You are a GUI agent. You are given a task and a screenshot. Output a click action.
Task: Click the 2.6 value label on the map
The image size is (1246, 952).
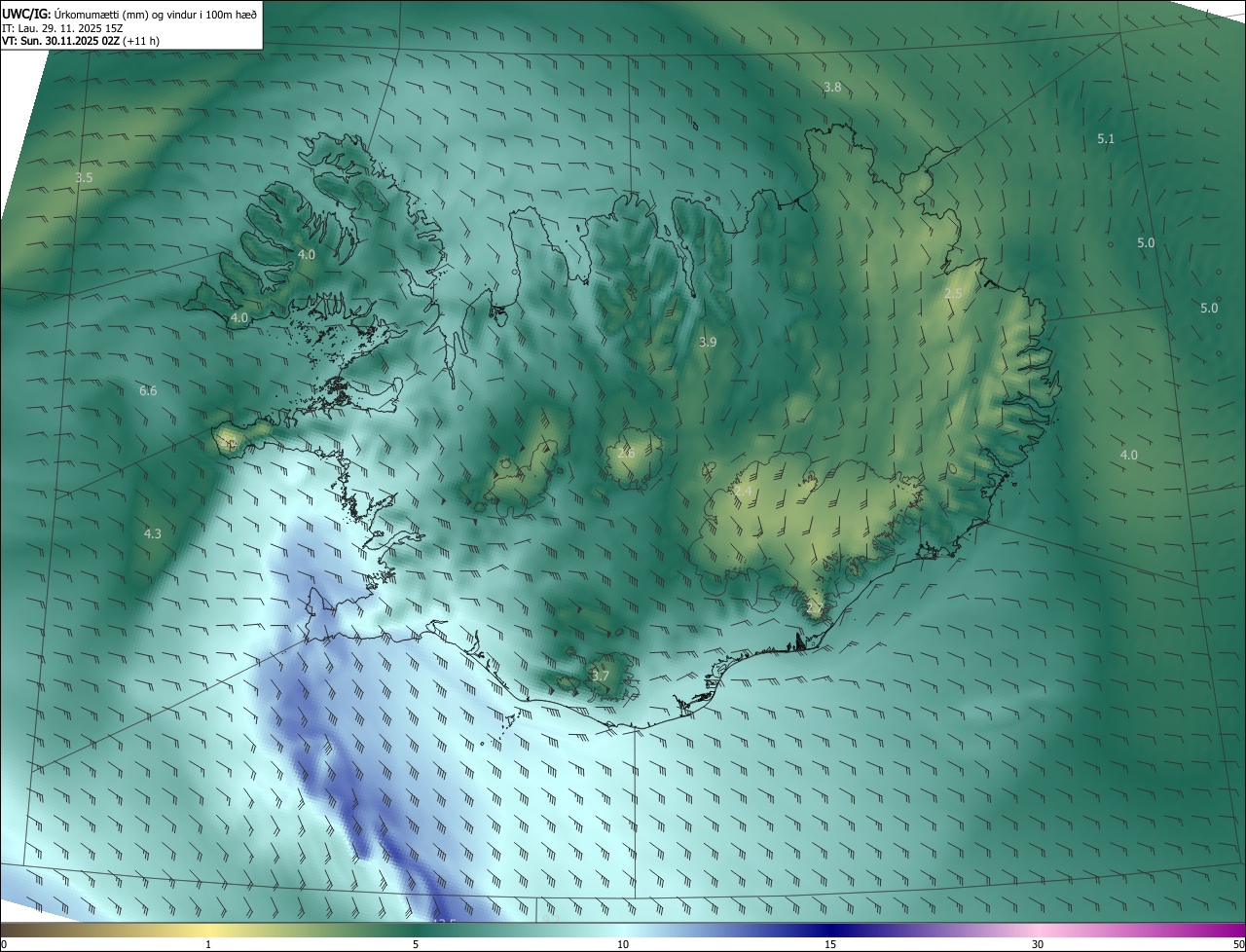tap(626, 454)
